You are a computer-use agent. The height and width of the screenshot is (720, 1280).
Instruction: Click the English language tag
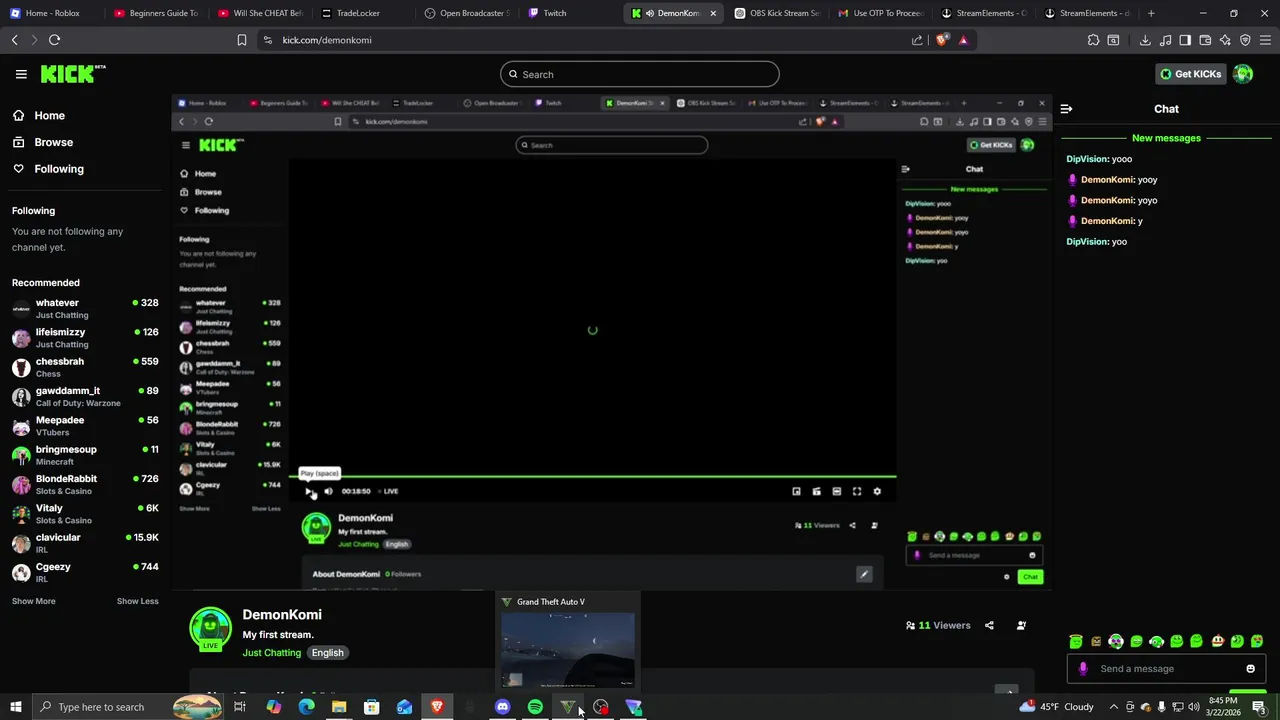coord(327,653)
